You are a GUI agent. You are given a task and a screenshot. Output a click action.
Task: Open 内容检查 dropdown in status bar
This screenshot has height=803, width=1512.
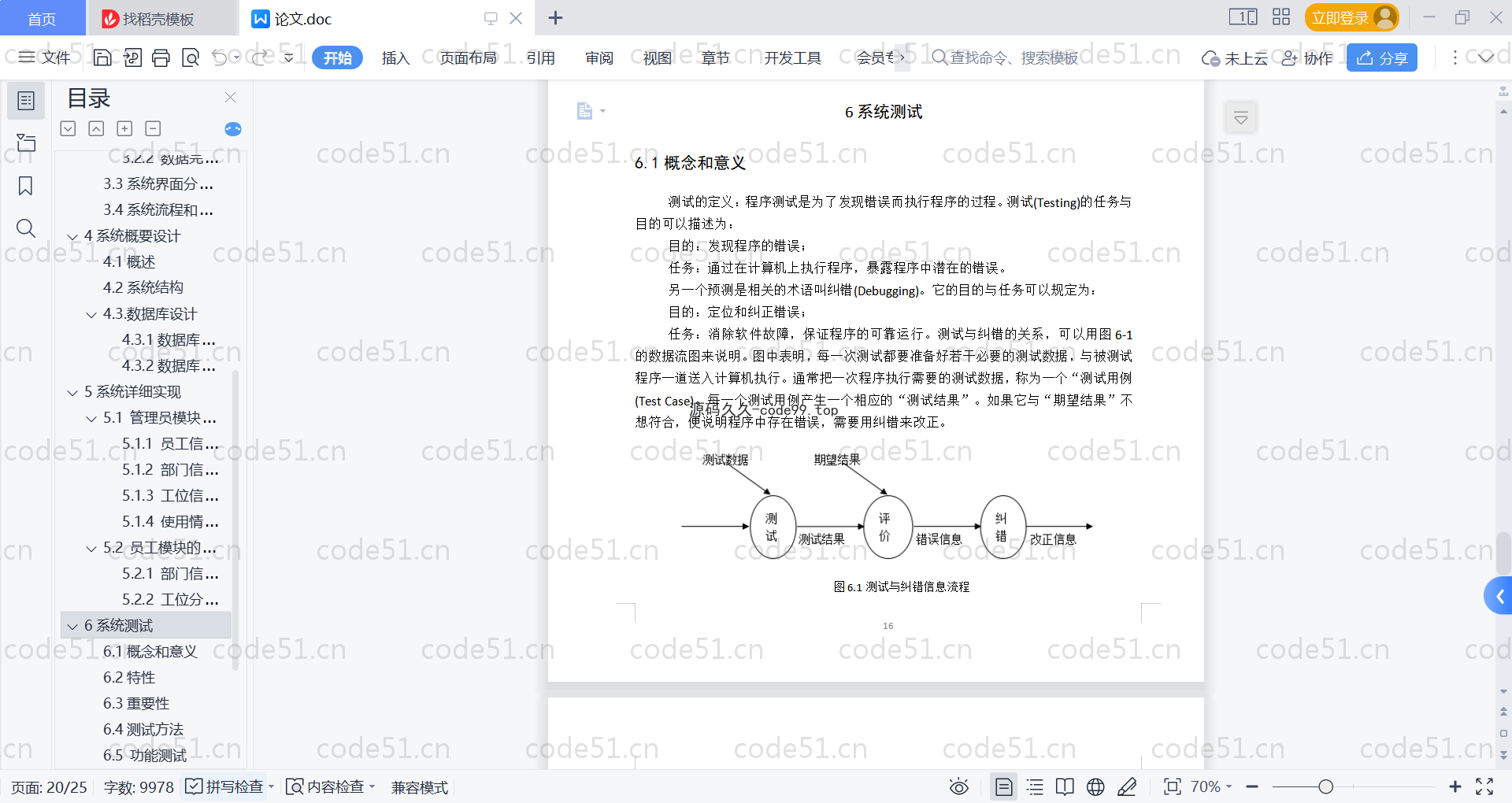(x=331, y=786)
